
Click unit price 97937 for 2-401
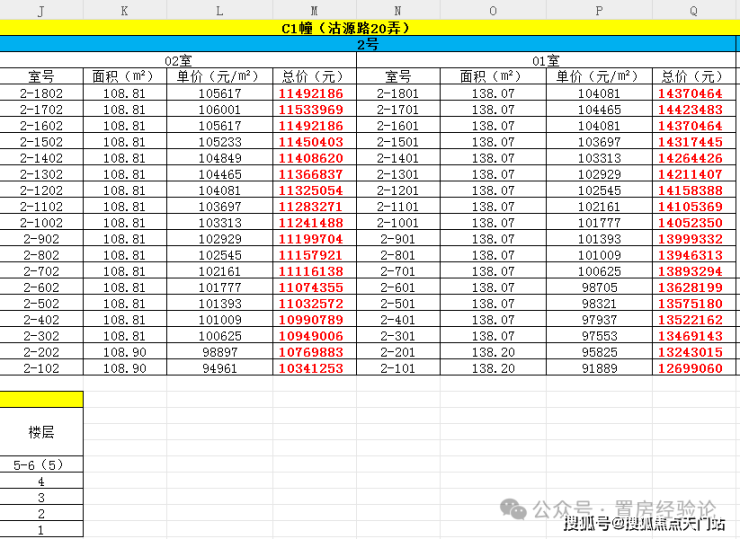click(x=599, y=320)
